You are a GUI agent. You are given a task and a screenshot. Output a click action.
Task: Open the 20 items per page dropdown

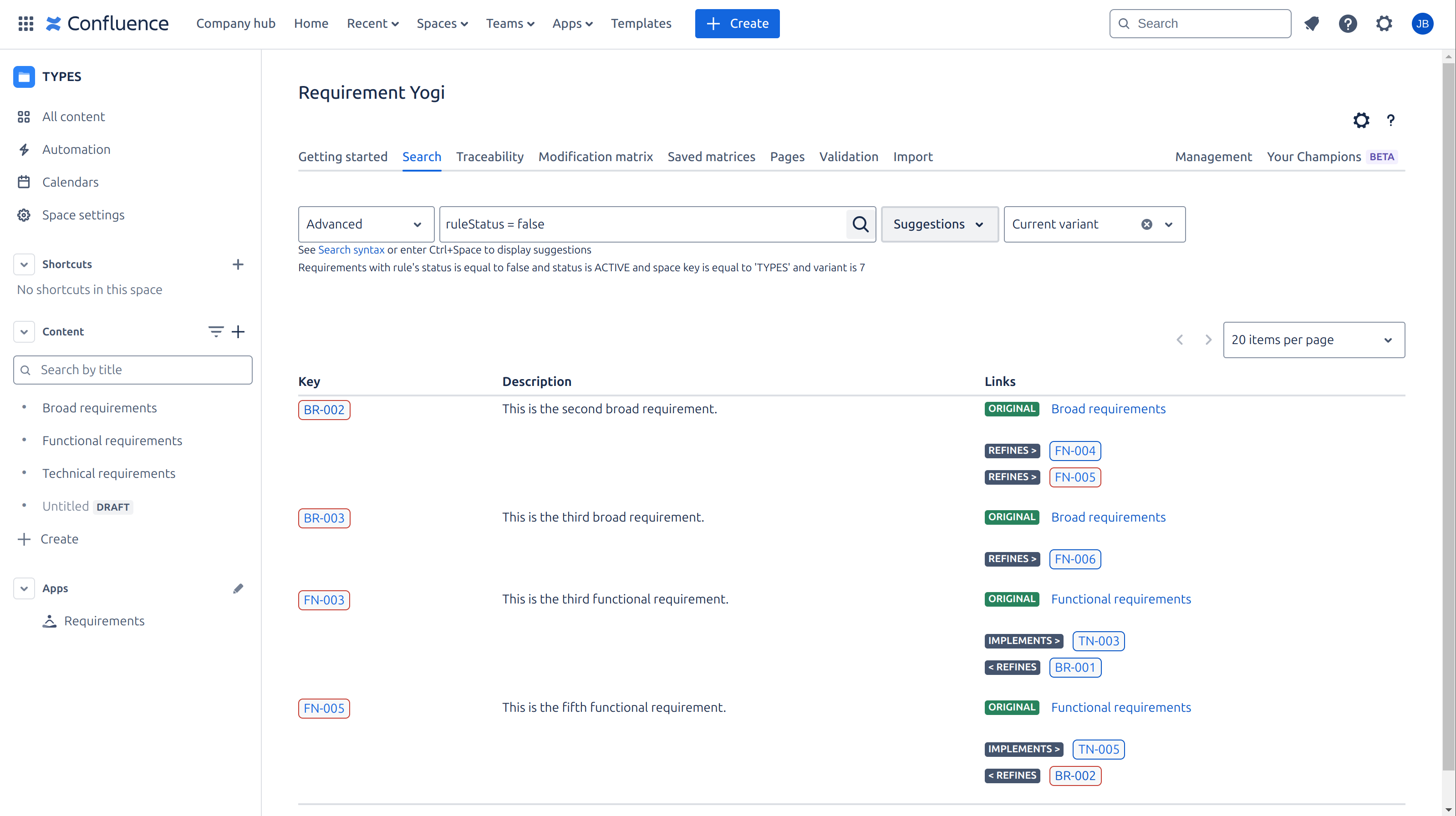tap(1313, 340)
